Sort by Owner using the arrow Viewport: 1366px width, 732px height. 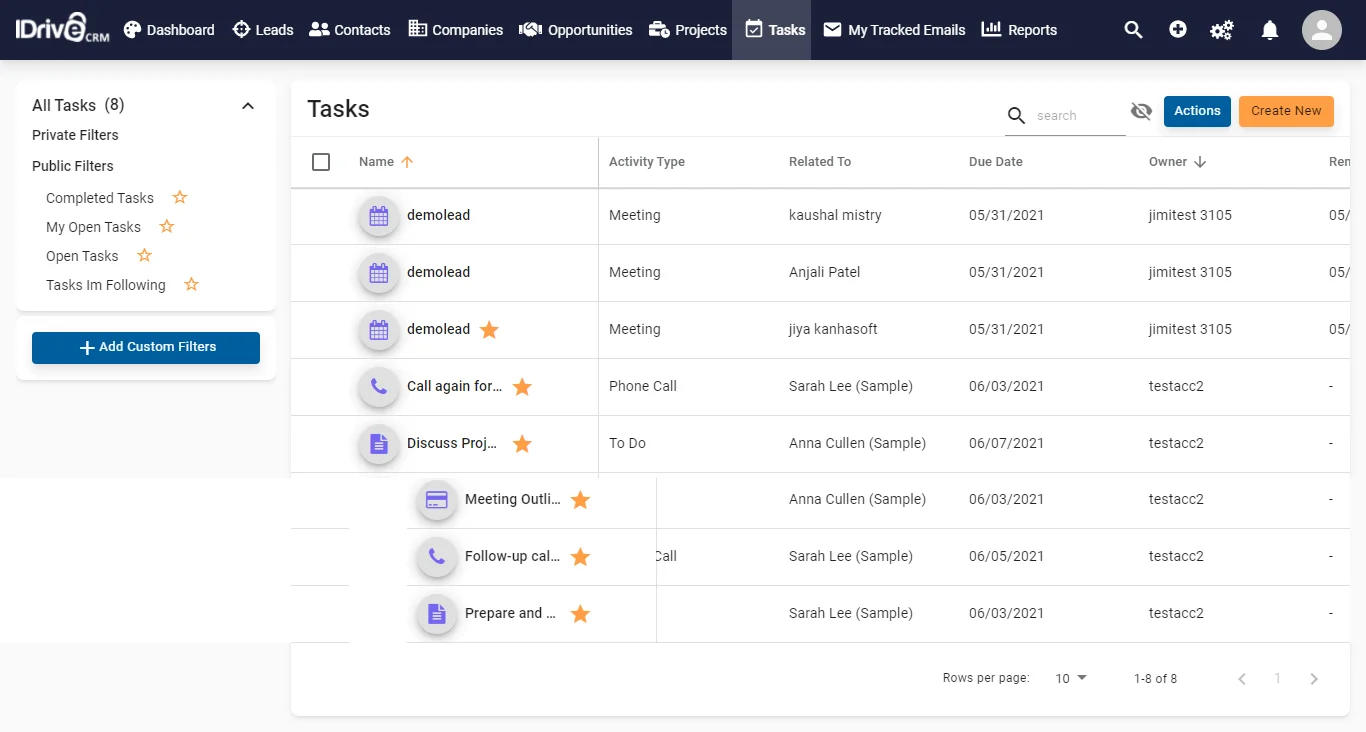tap(1200, 162)
